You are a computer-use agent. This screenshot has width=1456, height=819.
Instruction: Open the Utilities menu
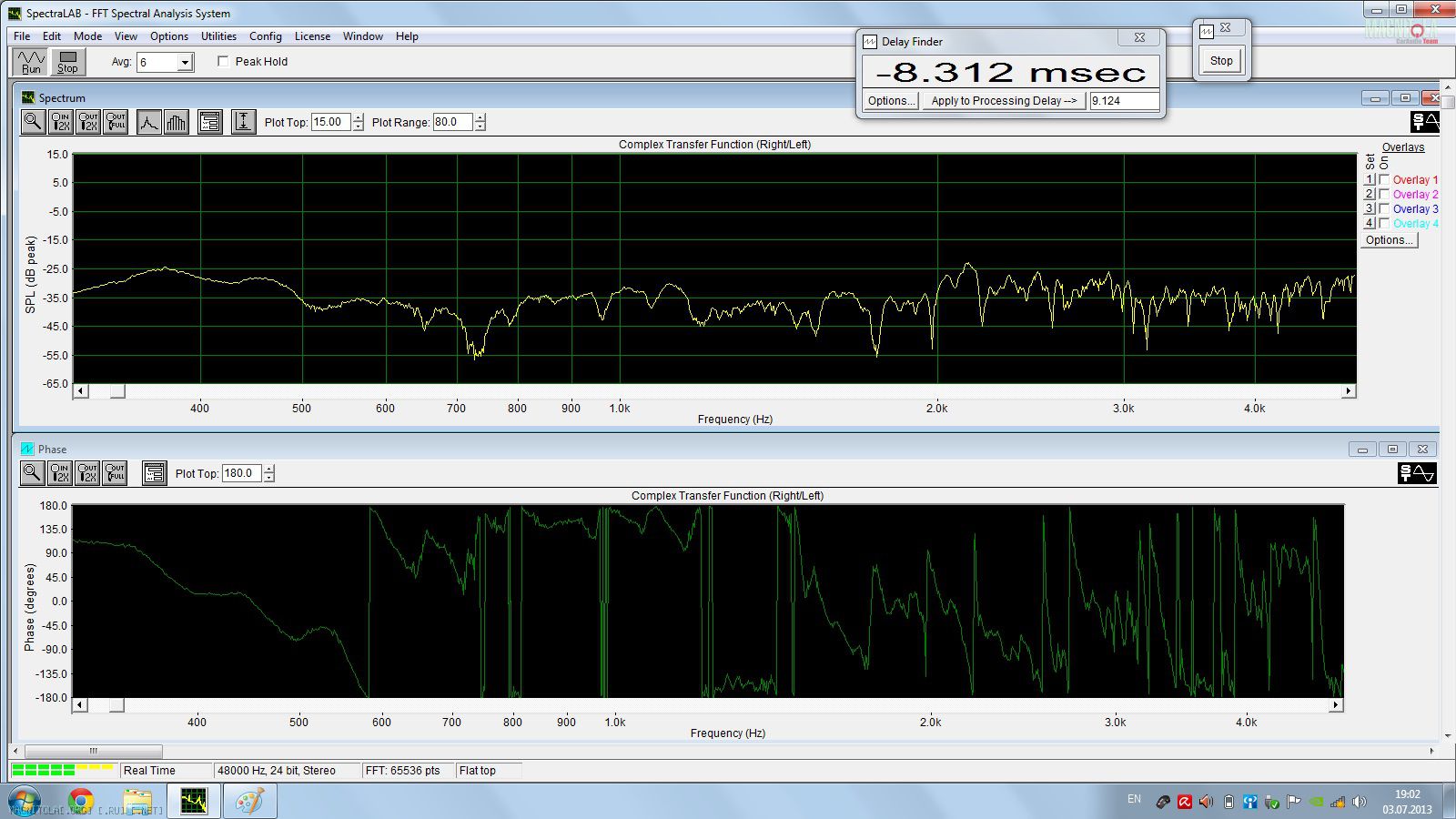218,36
